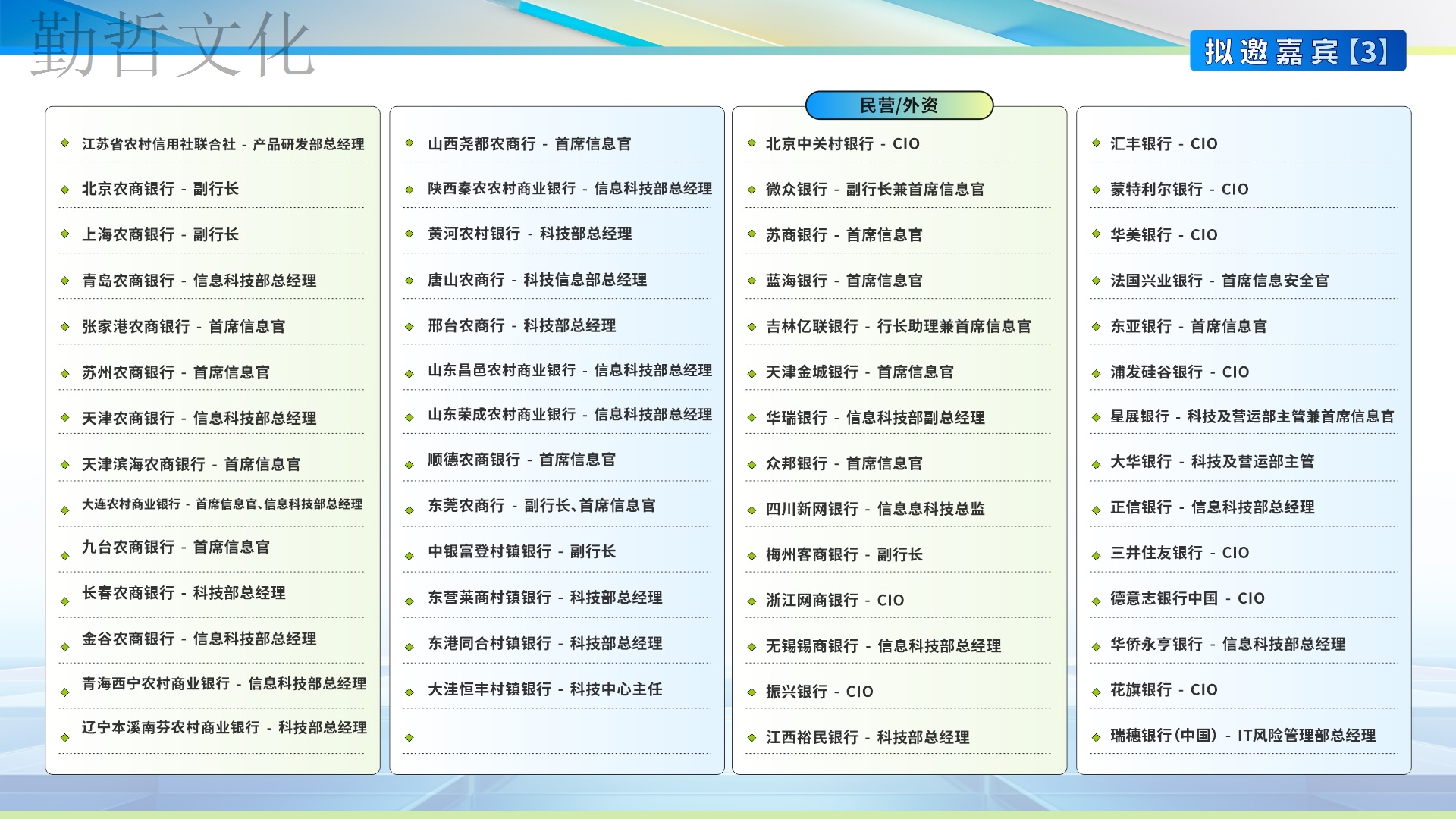Select 正信银行 - 信息科技部总经理
The width and height of the screenshot is (1456, 819).
click(x=1213, y=507)
